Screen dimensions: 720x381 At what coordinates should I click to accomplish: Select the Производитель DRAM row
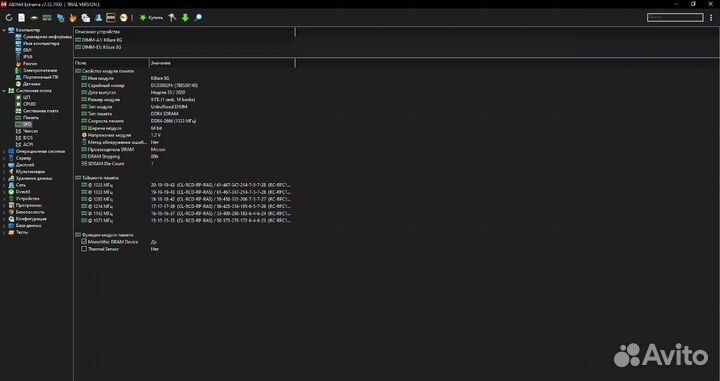(x=184, y=150)
